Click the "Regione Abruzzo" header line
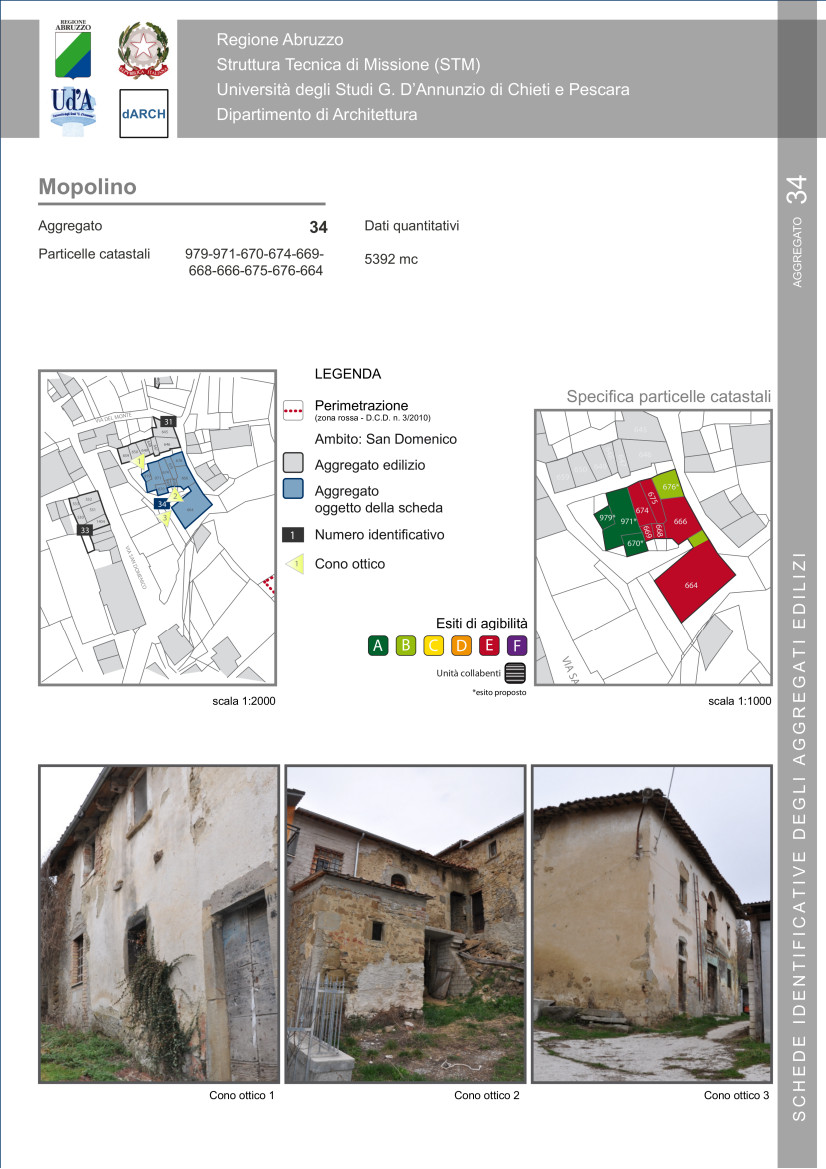 [280, 40]
